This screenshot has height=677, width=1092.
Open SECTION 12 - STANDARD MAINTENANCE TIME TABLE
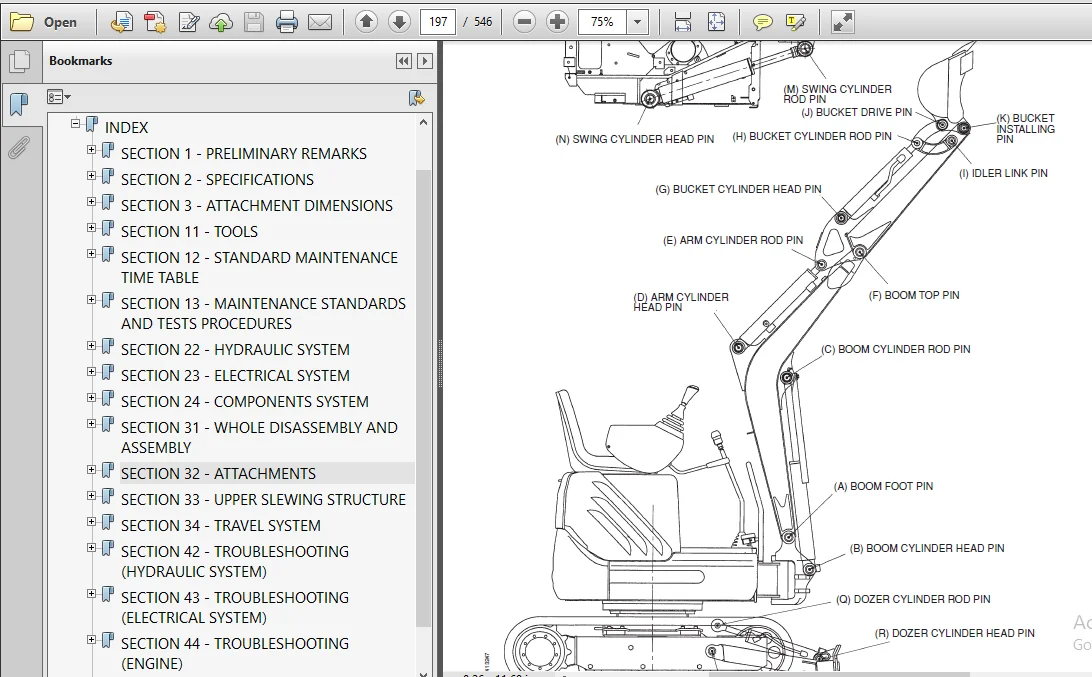pyautogui.click(x=259, y=267)
